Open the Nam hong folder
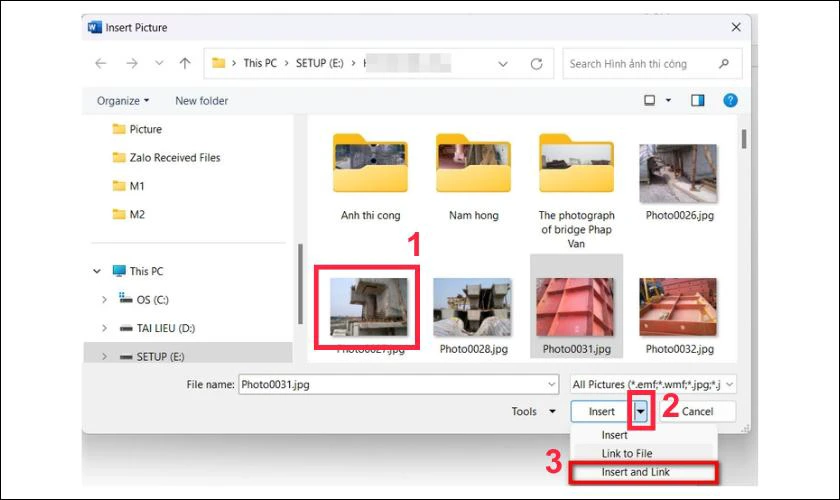The width and height of the screenshot is (840, 500). [x=474, y=177]
